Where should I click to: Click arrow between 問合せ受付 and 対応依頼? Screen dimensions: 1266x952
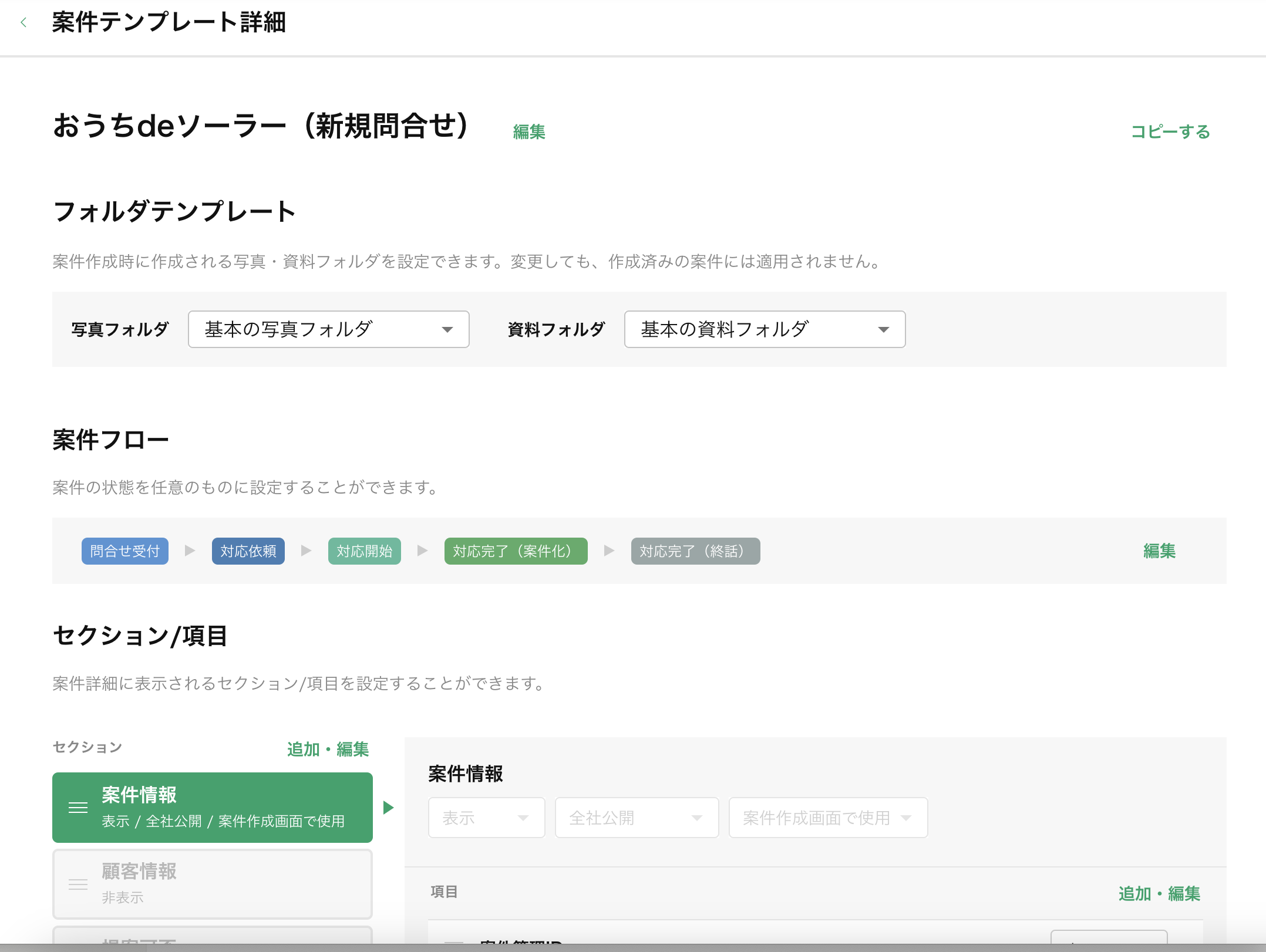[x=190, y=551]
